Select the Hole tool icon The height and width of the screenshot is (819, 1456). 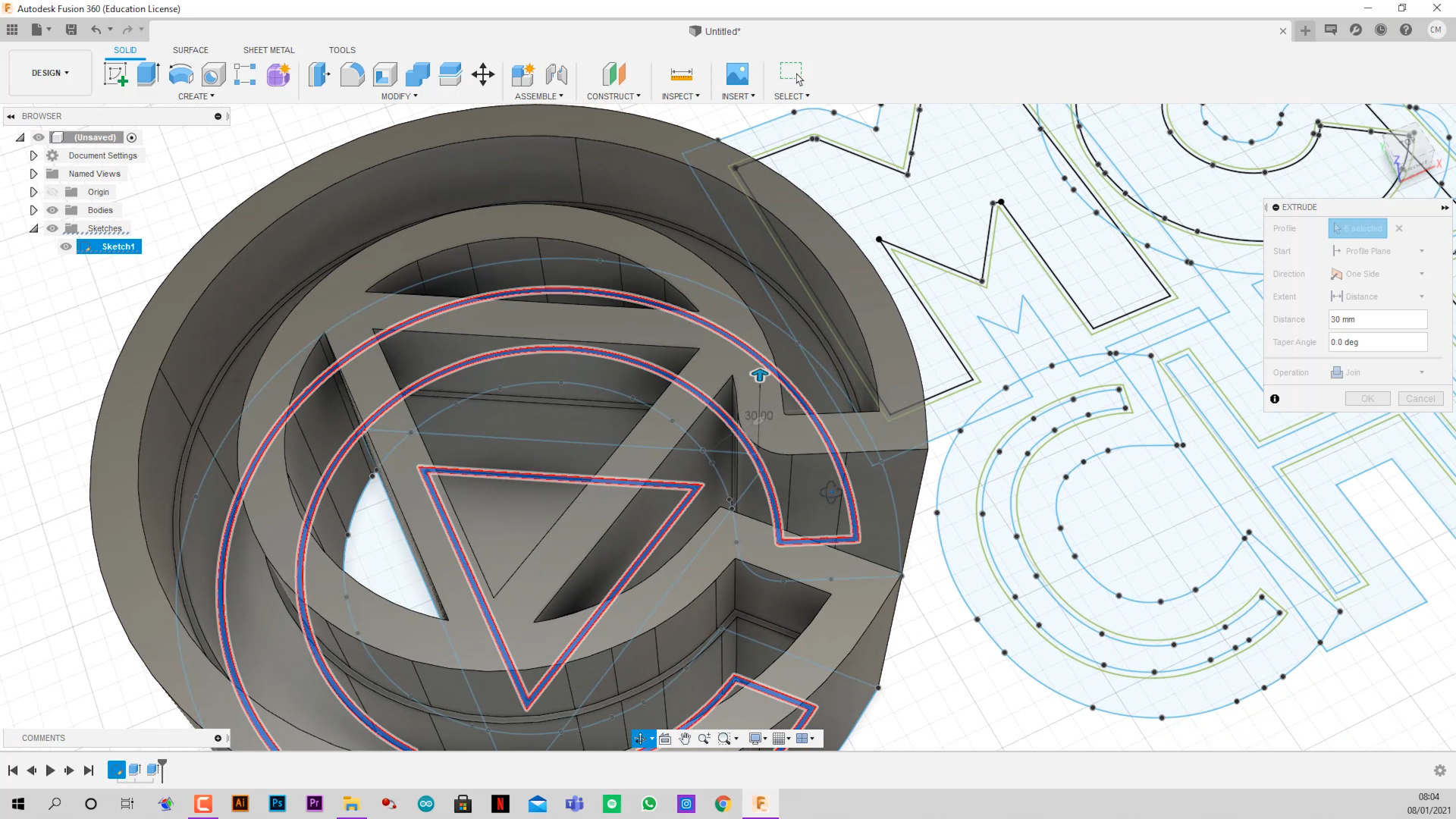point(213,74)
